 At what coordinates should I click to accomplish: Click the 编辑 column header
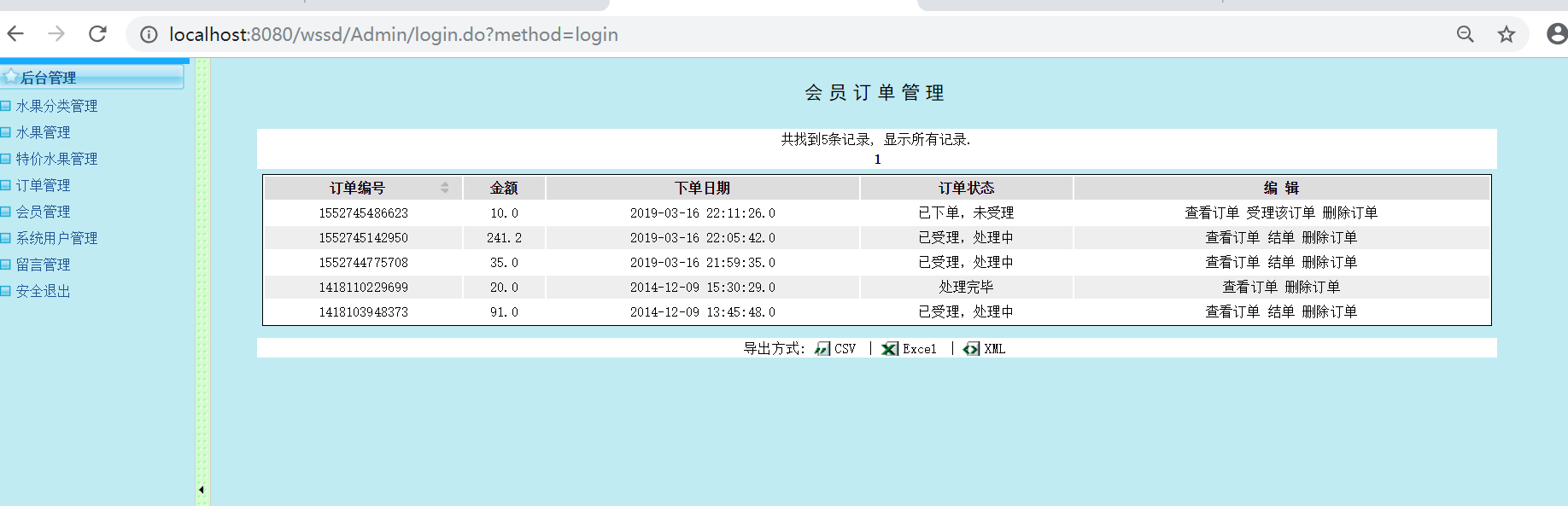1281,188
